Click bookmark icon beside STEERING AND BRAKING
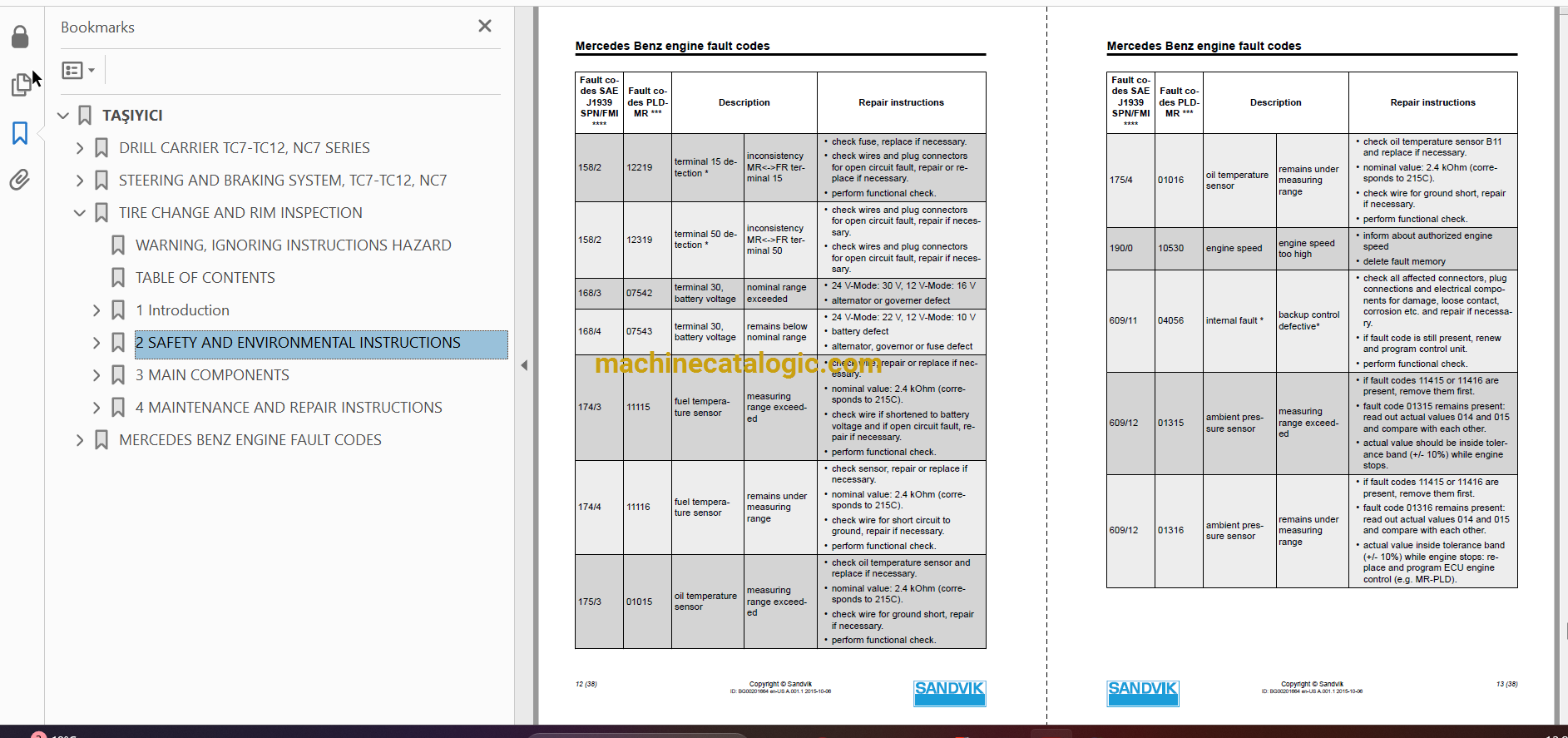The image size is (1568, 738). (x=101, y=181)
